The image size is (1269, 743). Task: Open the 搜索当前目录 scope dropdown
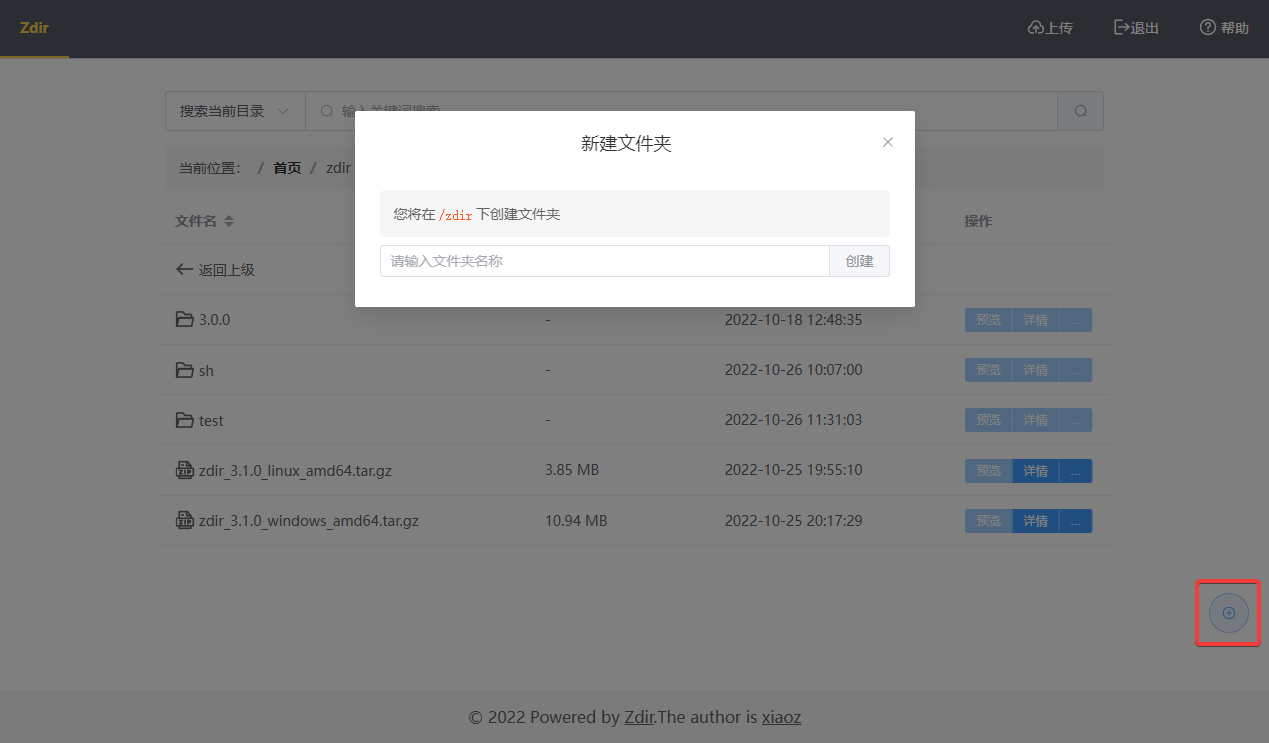235,110
